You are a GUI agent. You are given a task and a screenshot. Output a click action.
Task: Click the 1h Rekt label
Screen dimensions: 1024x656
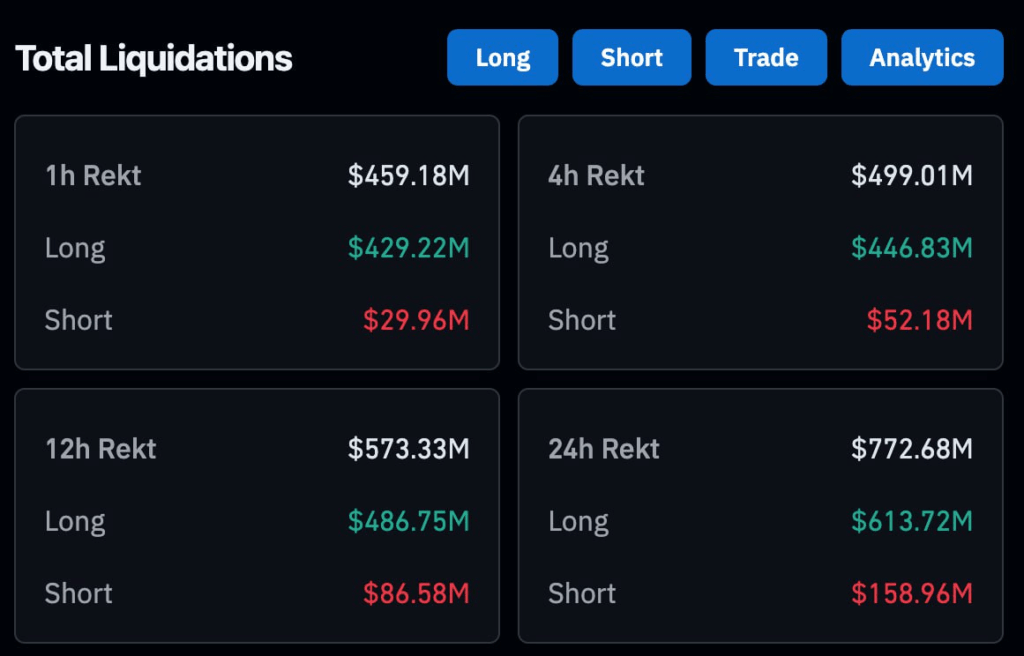point(93,176)
